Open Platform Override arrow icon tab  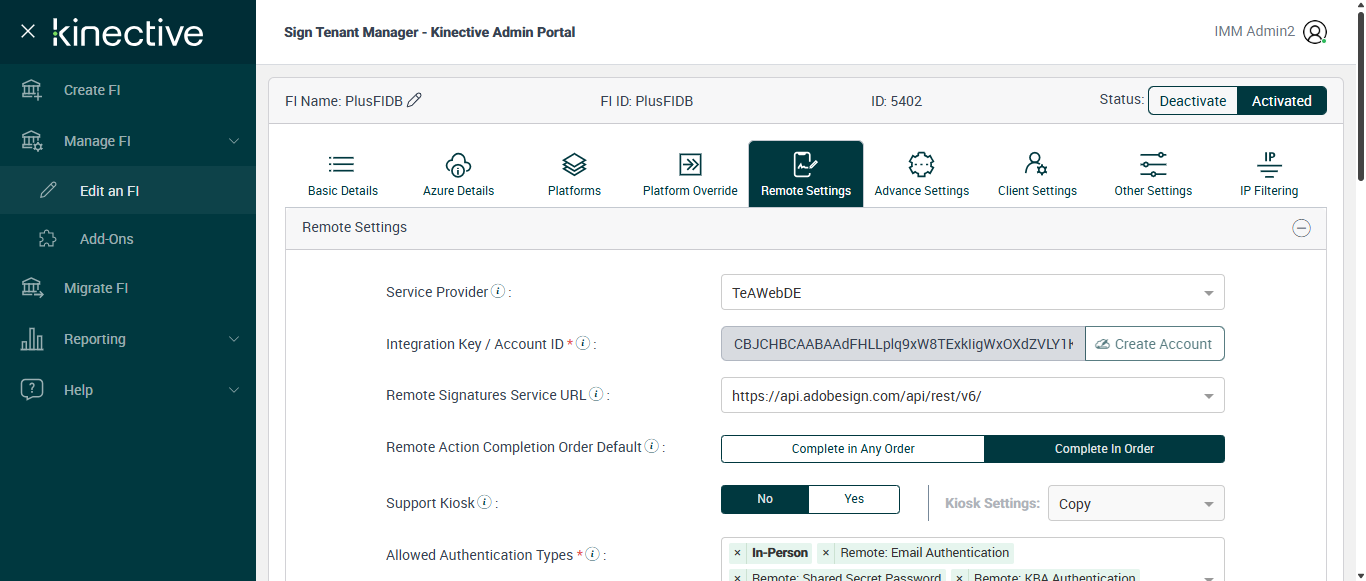pos(690,174)
